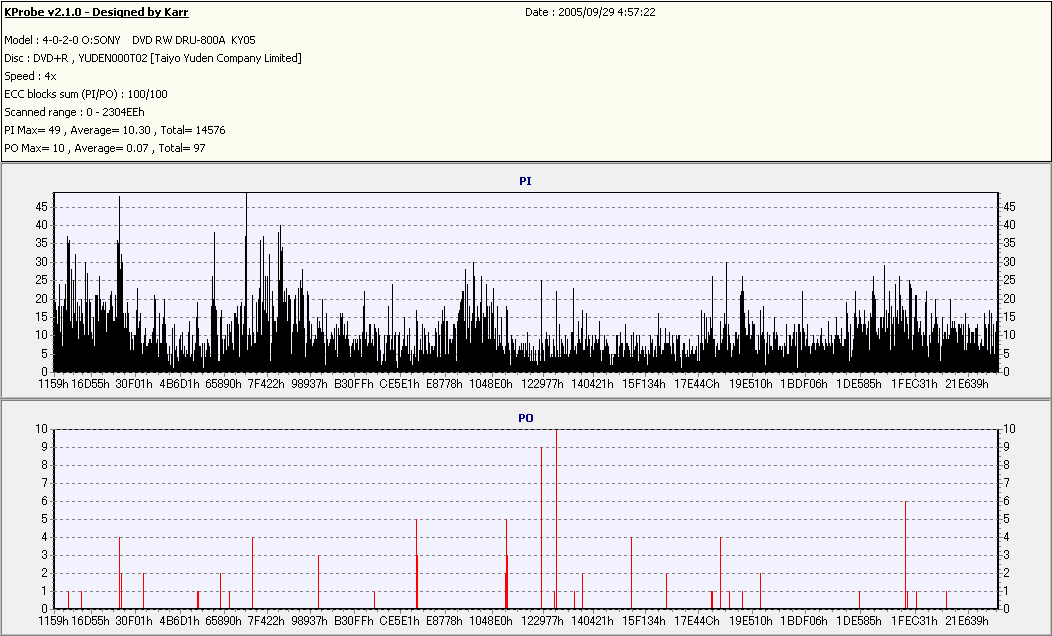This screenshot has height=636, width=1052.
Task: Click the PO spike reaching 10
Action: tap(556, 519)
